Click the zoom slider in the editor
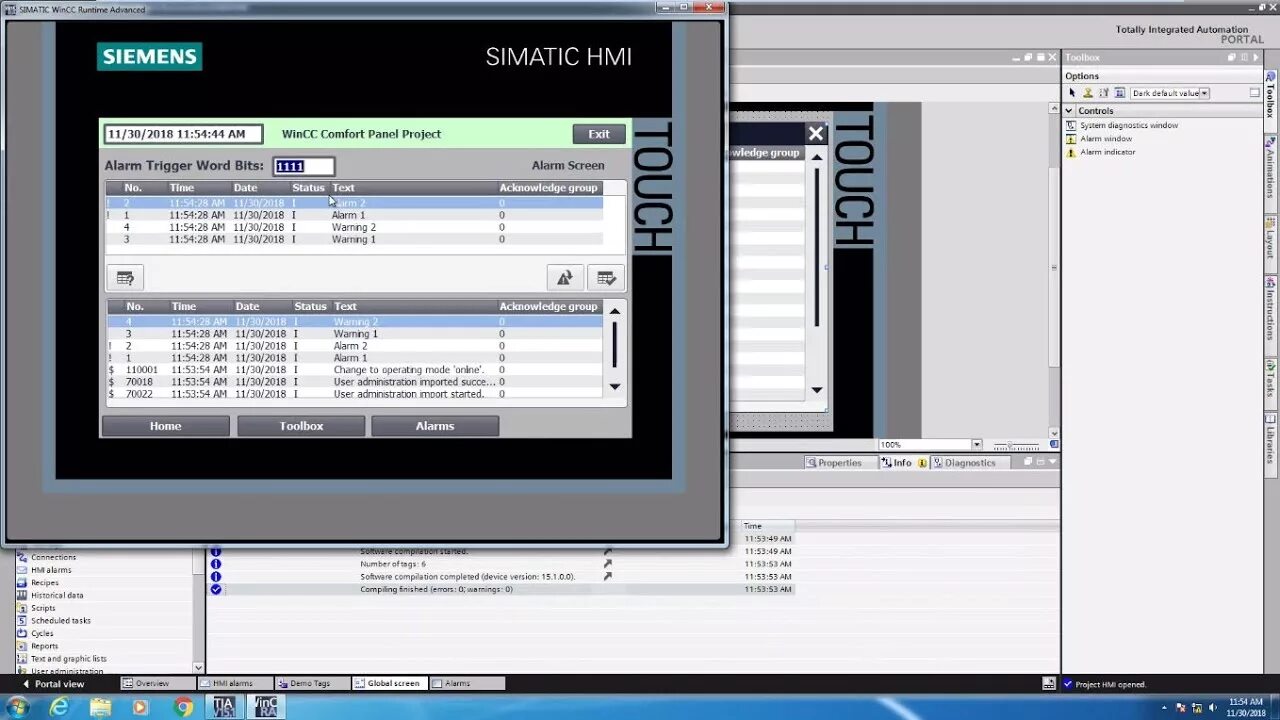1280x720 pixels. coord(1015,444)
